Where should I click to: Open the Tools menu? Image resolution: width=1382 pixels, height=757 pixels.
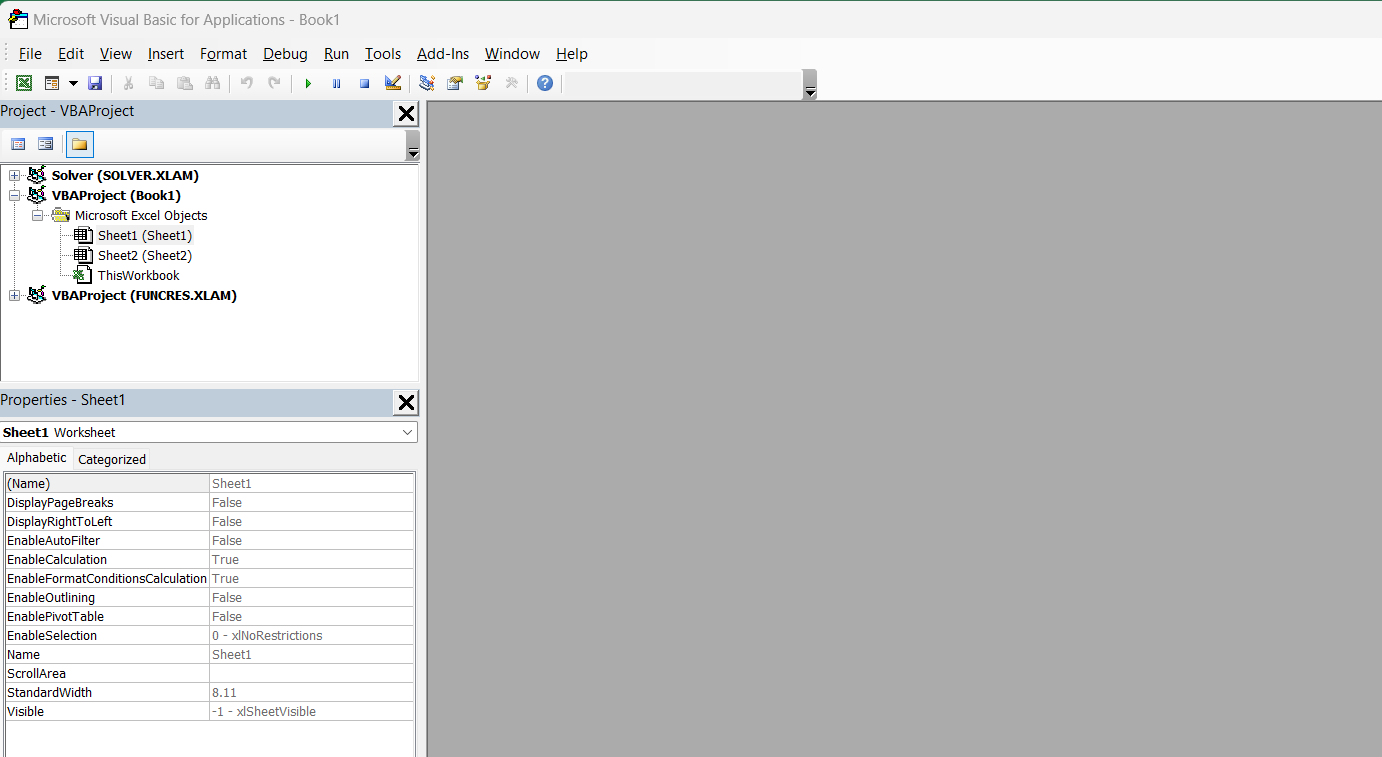tap(383, 54)
